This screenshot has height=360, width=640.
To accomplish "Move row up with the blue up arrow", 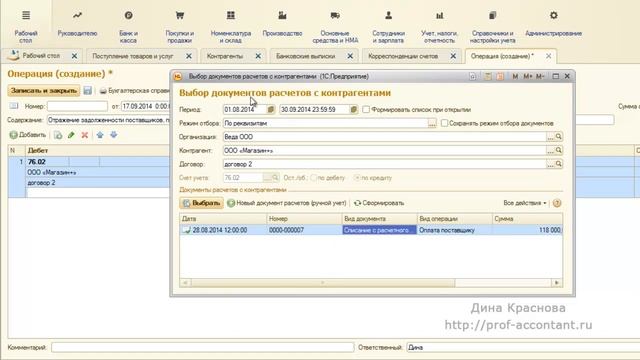I will tap(100, 135).
